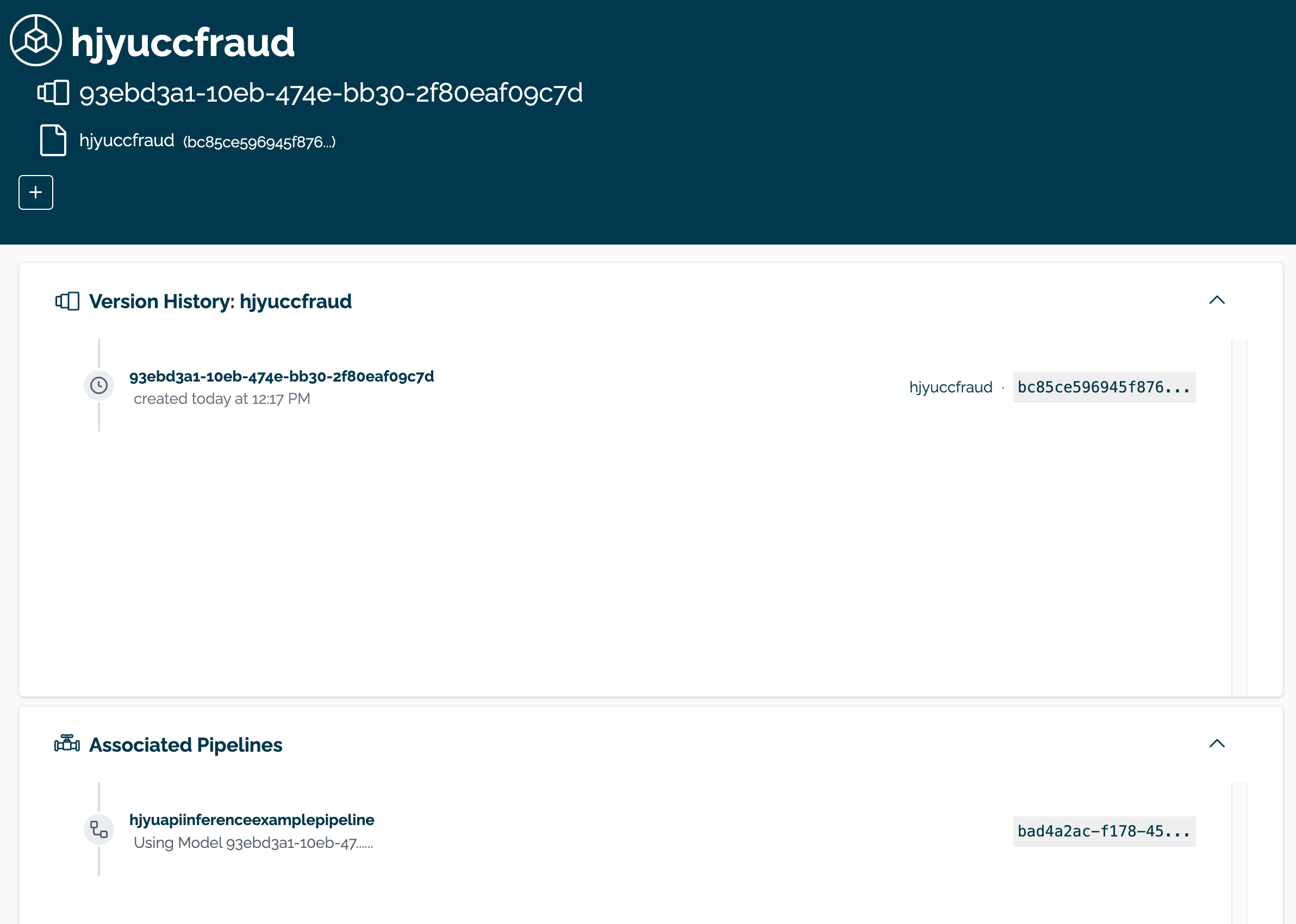Click the Version History section icon
This screenshot has width=1296, height=924.
tap(67, 301)
